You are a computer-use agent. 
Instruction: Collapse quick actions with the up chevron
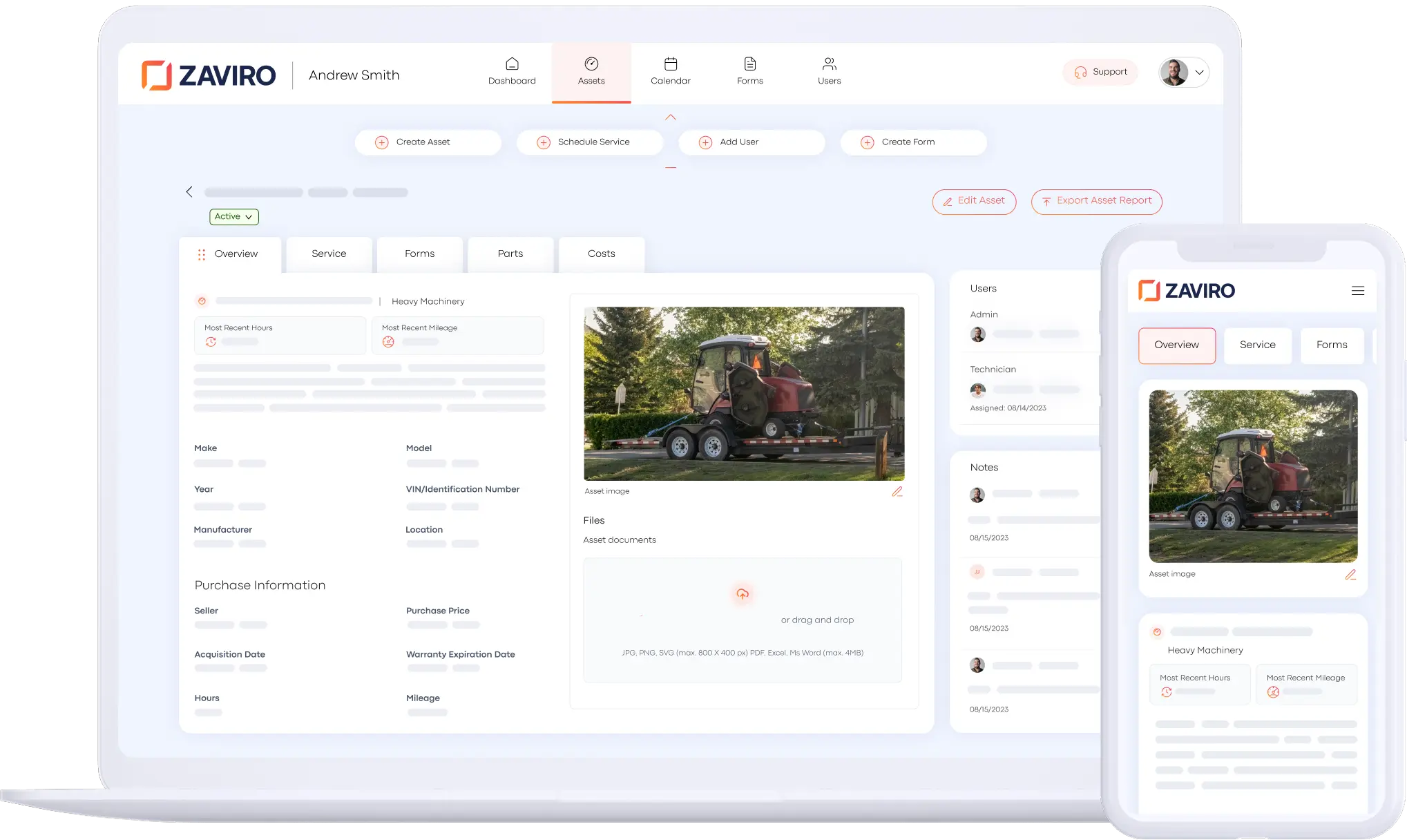[x=670, y=117]
